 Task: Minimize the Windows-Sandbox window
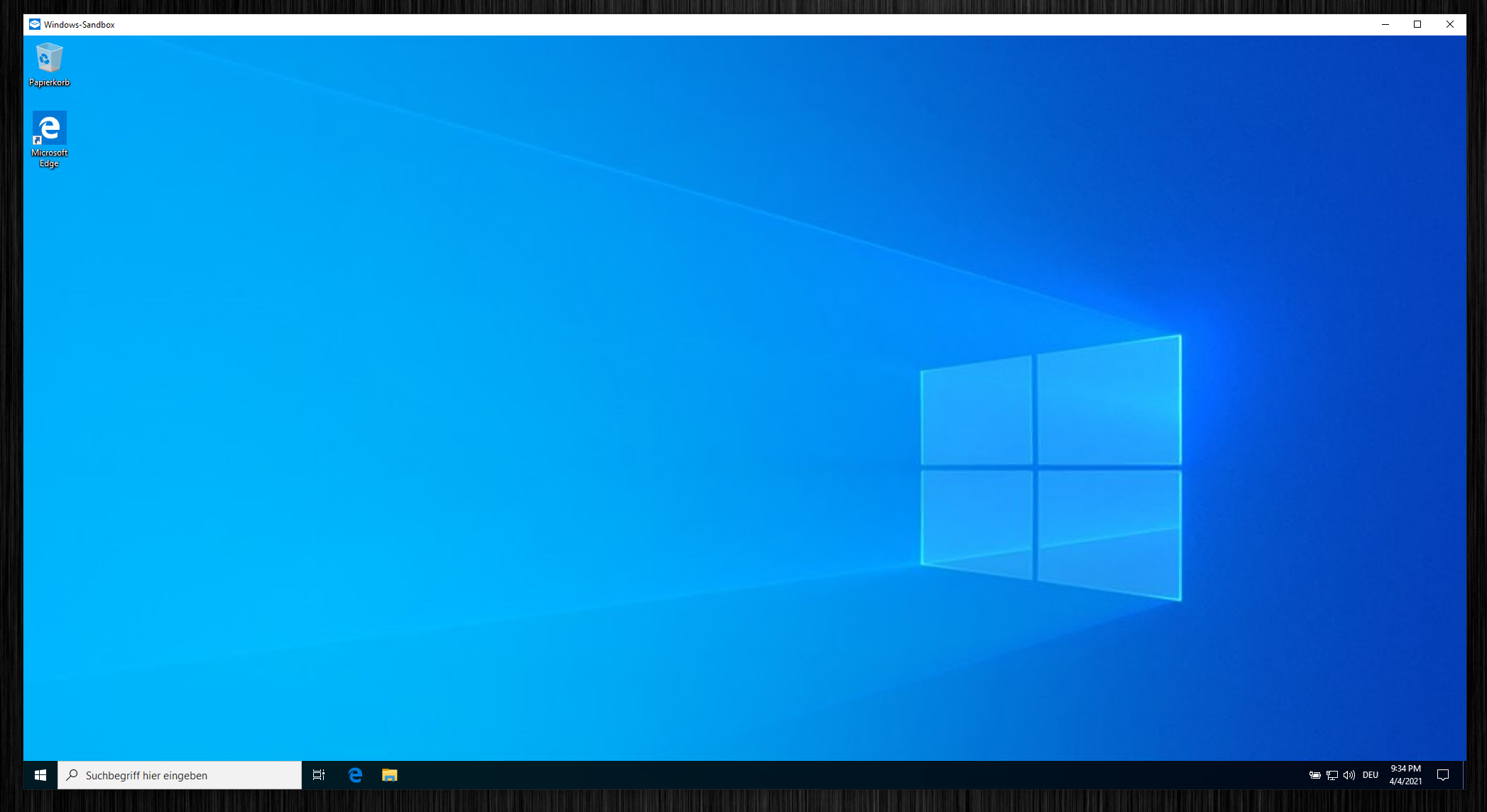[1385, 24]
